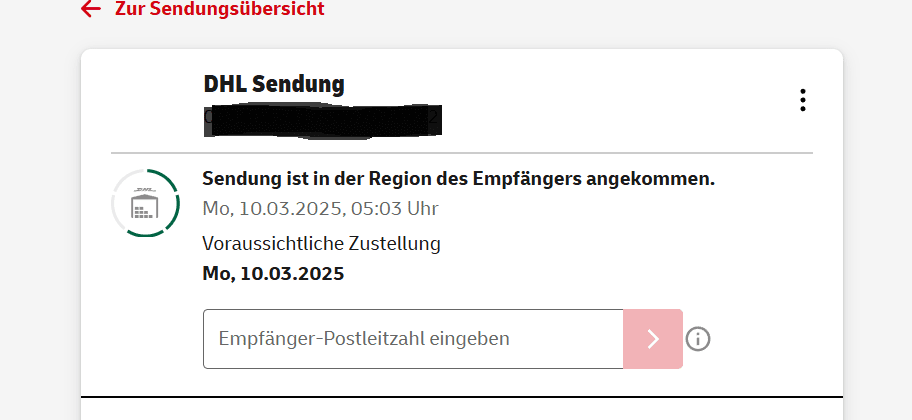
Task: Select the blacked-out tracking number
Action: (323, 121)
